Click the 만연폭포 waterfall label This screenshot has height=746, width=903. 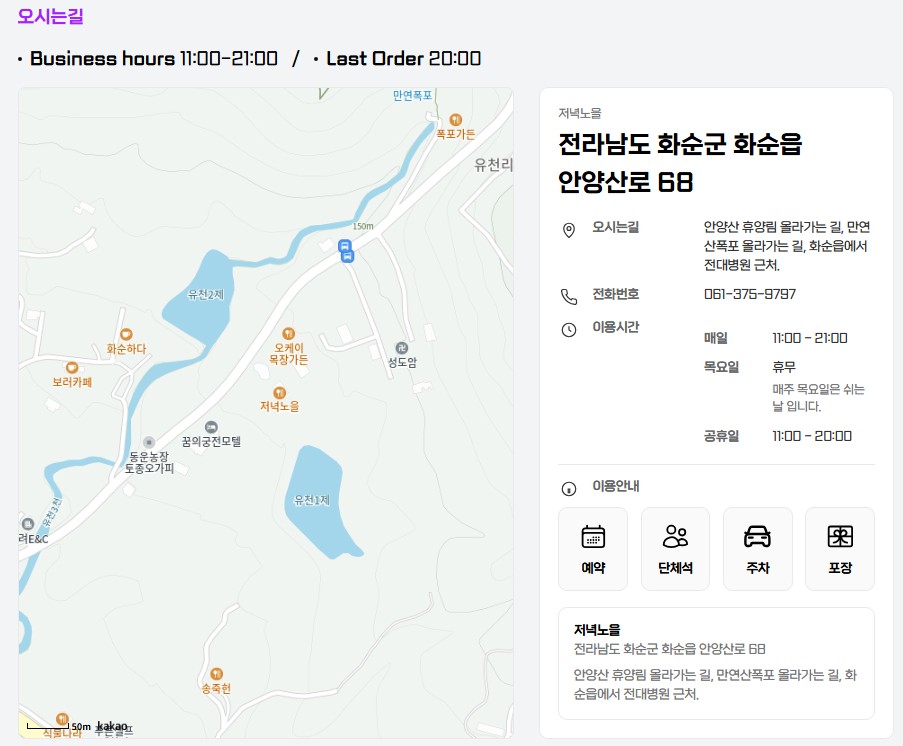pos(412,96)
